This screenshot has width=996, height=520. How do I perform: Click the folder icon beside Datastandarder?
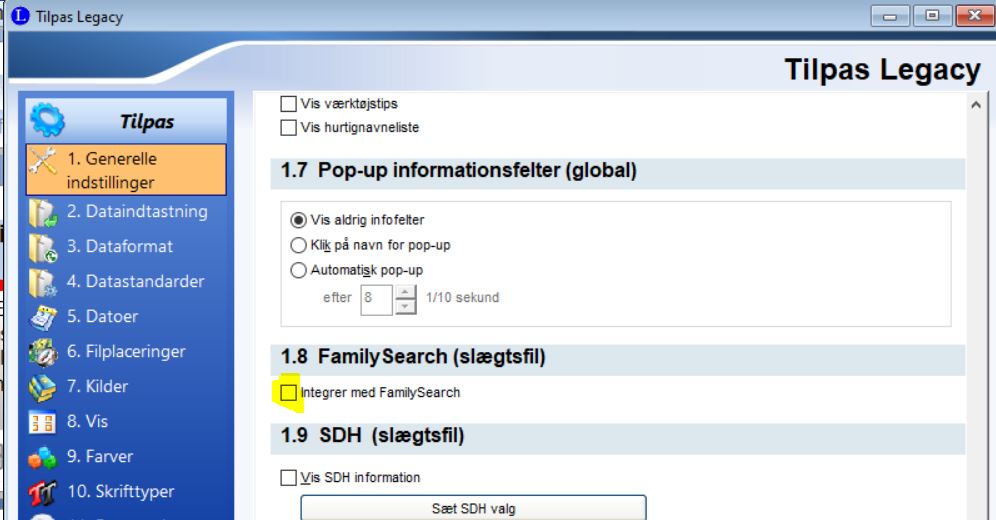[43, 283]
